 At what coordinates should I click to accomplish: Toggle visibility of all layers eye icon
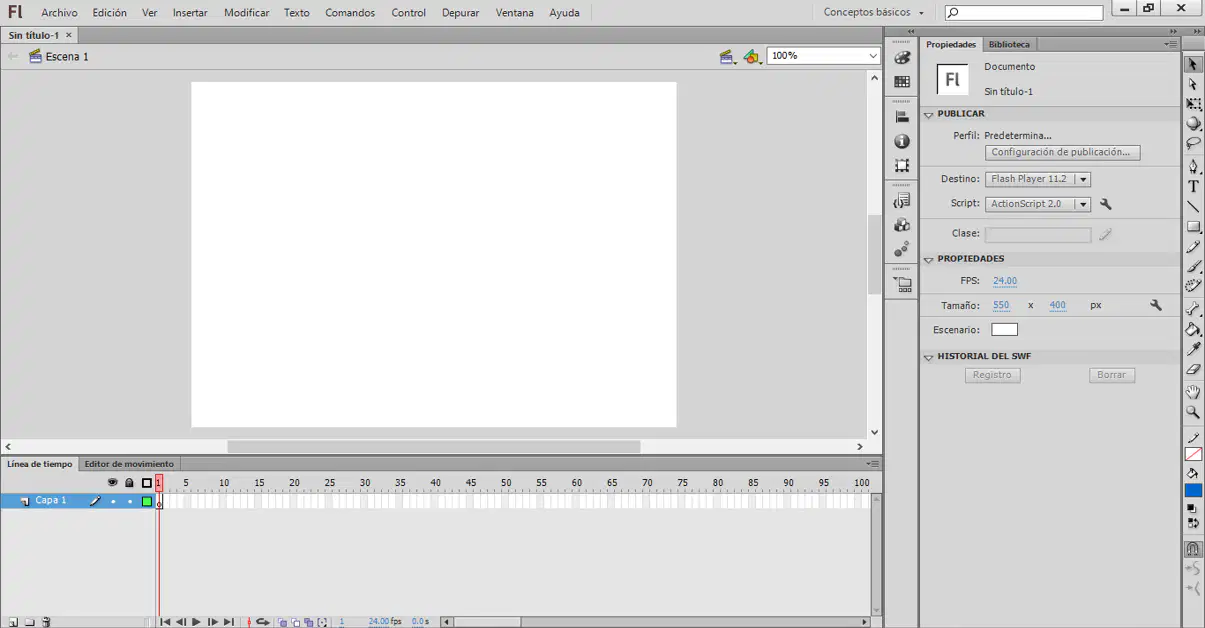click(112, 483)
